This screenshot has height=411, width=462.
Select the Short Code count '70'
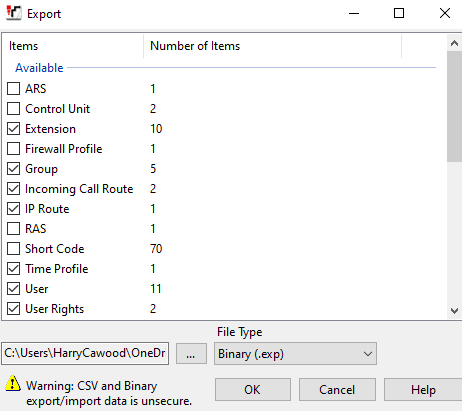[x=156, y=249]
